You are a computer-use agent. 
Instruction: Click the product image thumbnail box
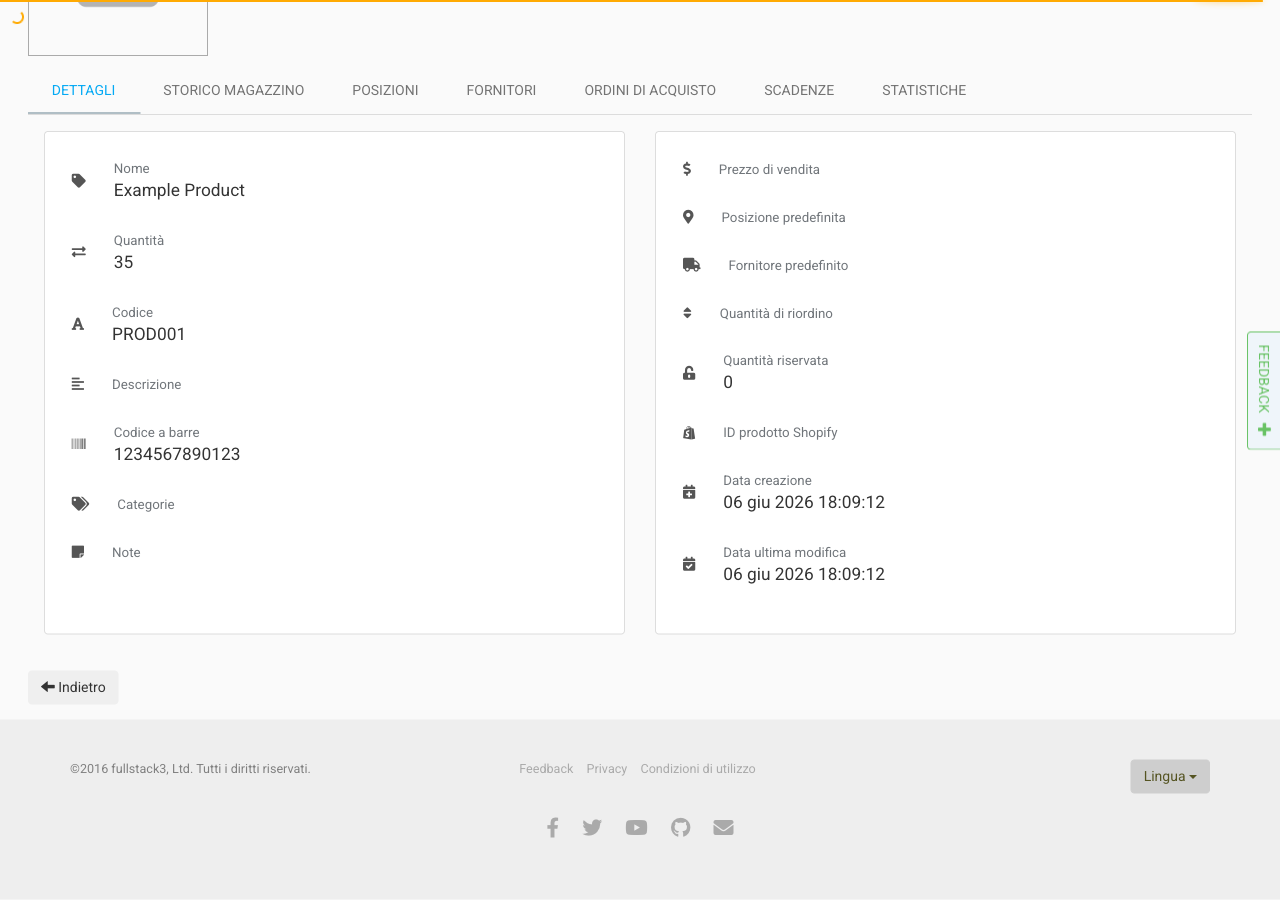(118, 28)
